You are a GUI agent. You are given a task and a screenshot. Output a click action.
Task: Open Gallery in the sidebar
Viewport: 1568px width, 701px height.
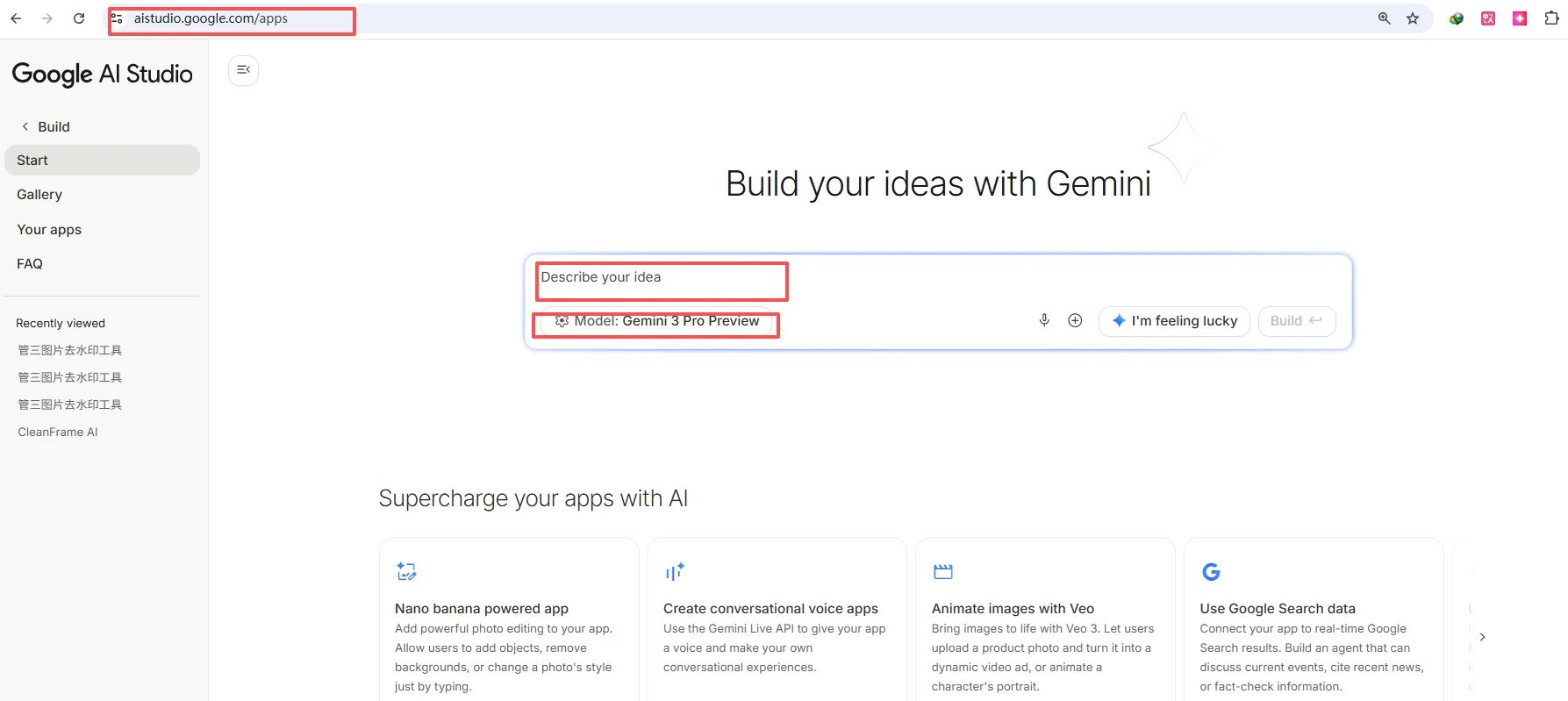(x=39, y=195)
